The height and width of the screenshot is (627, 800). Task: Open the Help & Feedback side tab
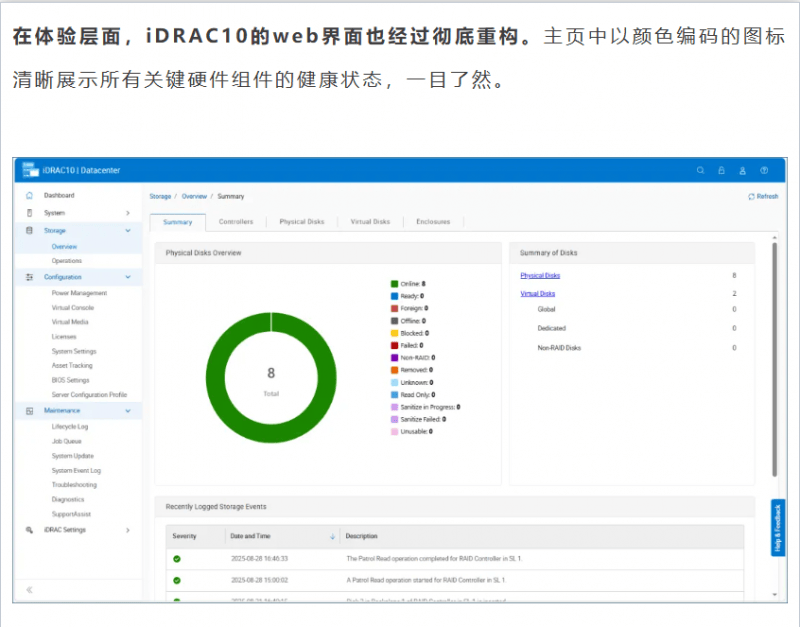(778, 528)
